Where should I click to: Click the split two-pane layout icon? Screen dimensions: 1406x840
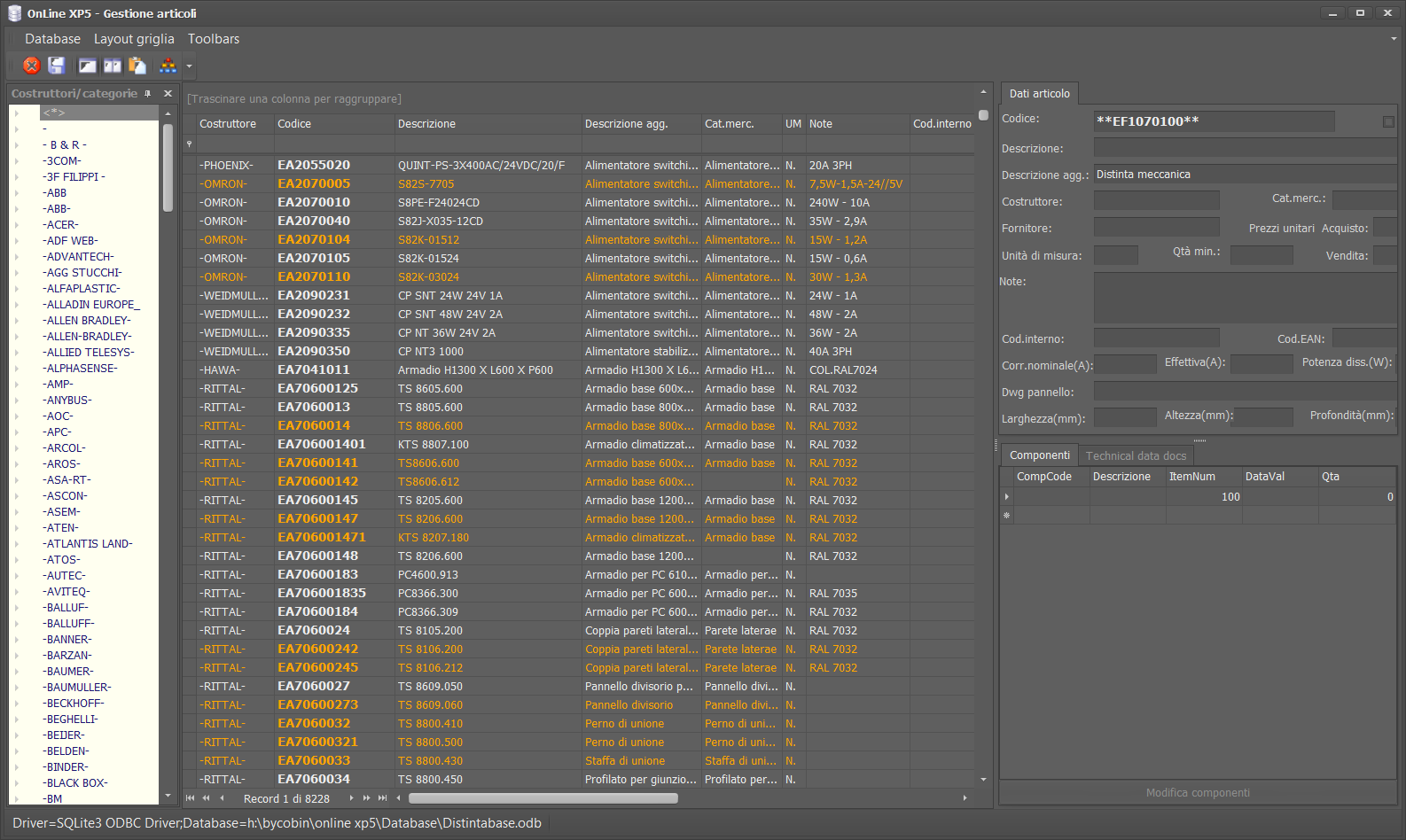click(x=113, y=66)
